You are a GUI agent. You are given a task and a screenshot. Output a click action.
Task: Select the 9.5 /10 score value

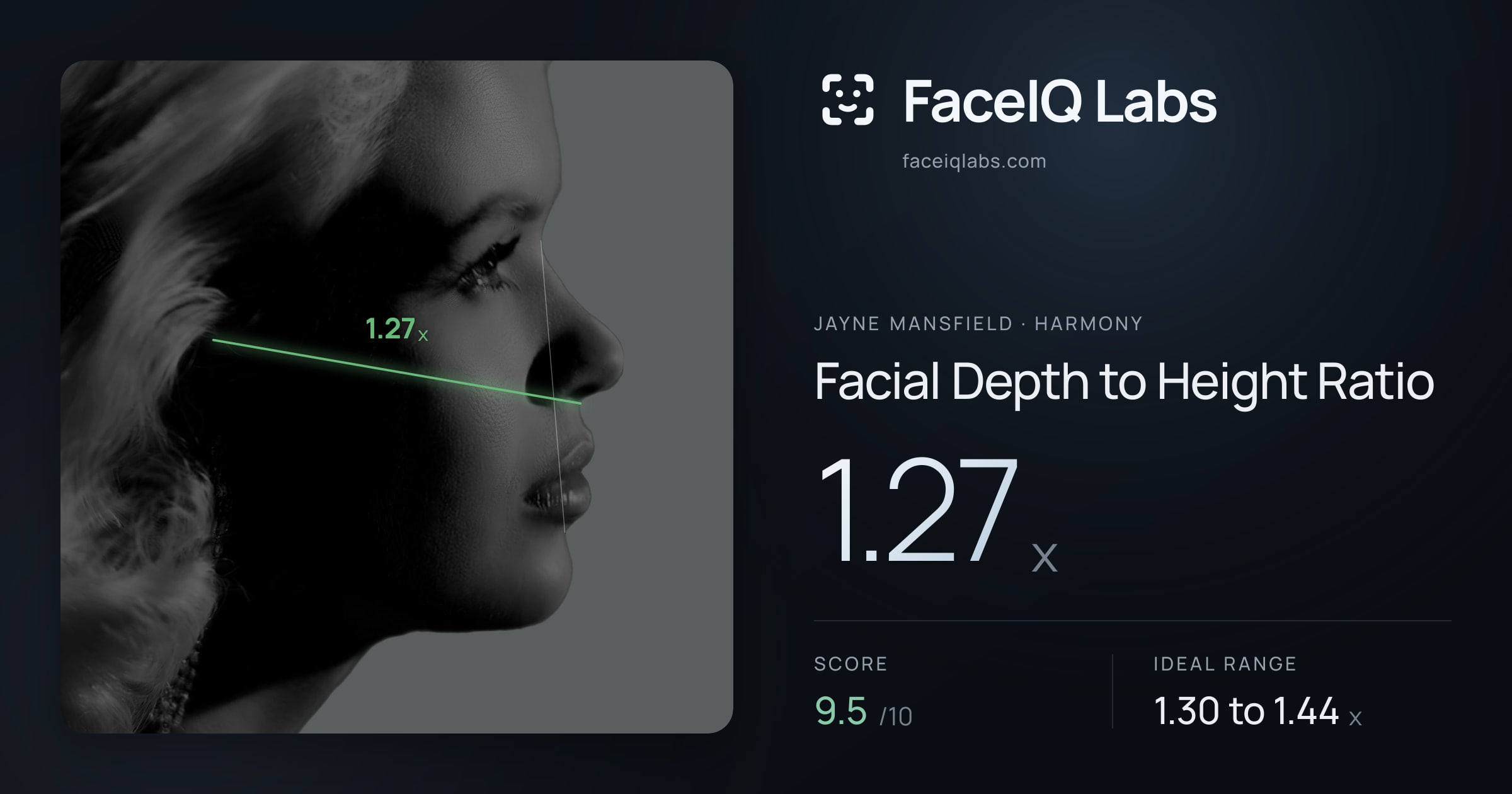pos(863,712)
